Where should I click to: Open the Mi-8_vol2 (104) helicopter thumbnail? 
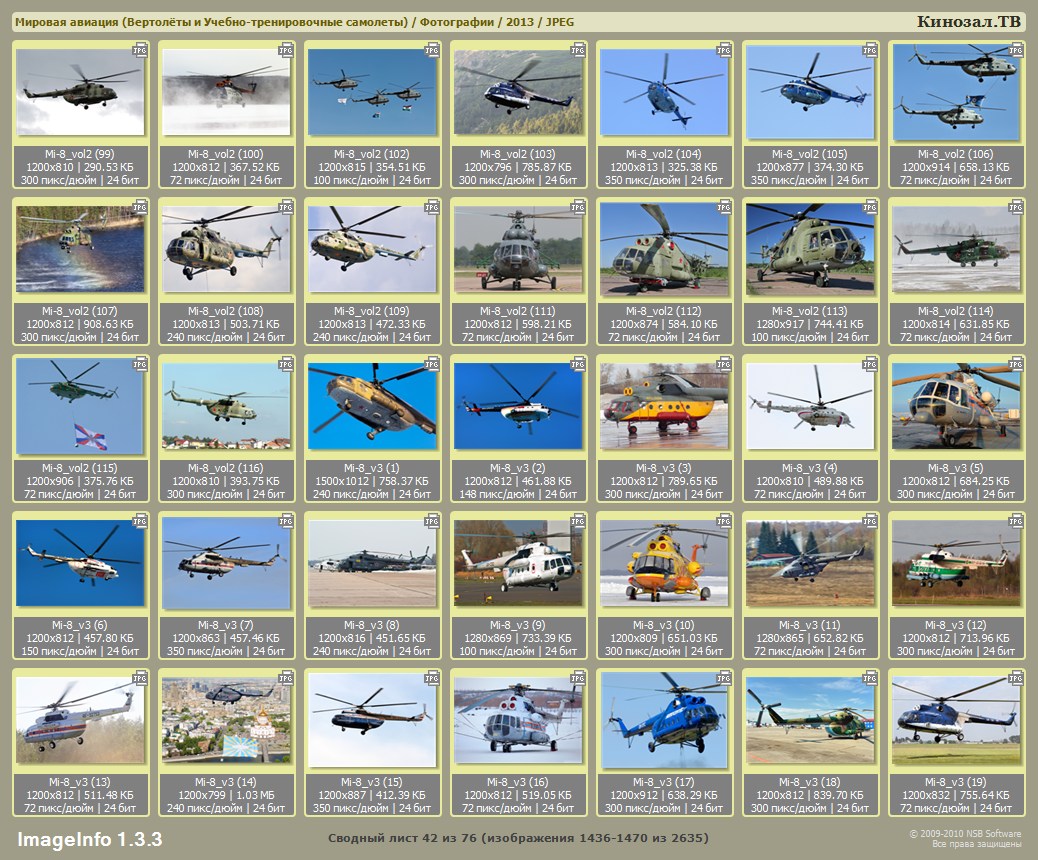point(664,93)
